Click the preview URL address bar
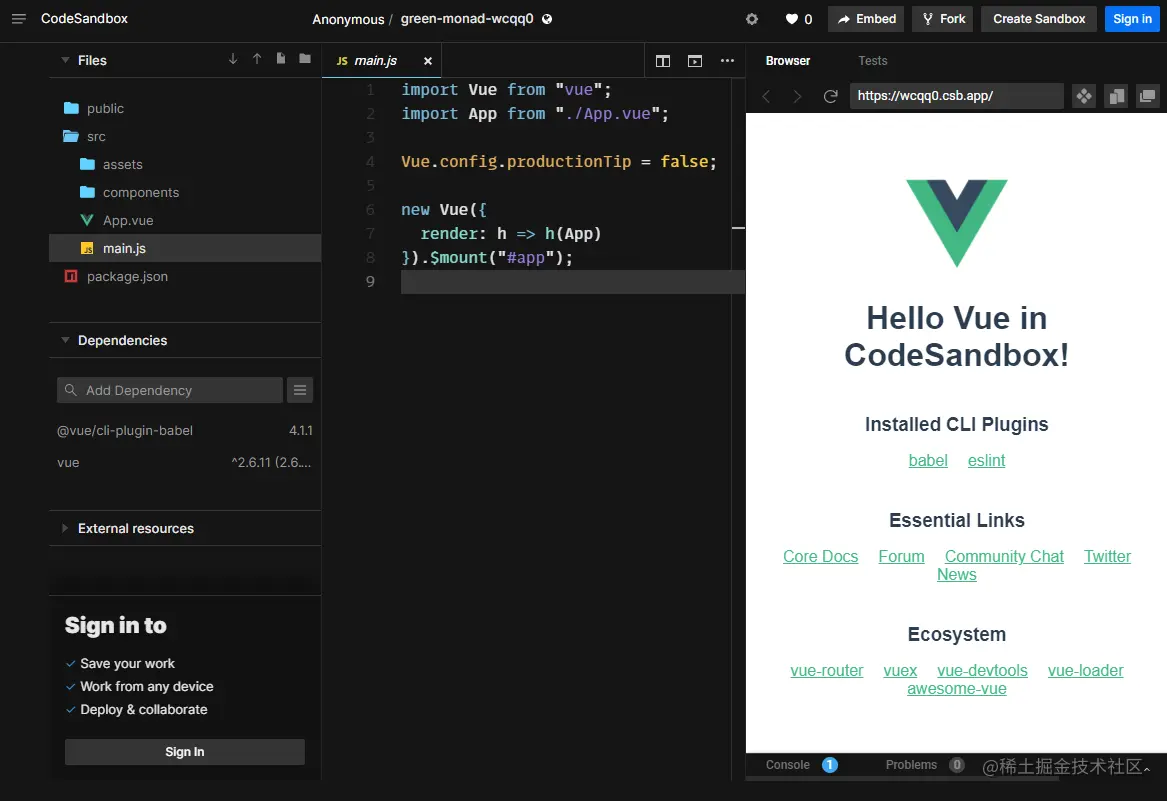Image resolution: width=1167 pixels, height=801 pixels. (x=956, y=96)
